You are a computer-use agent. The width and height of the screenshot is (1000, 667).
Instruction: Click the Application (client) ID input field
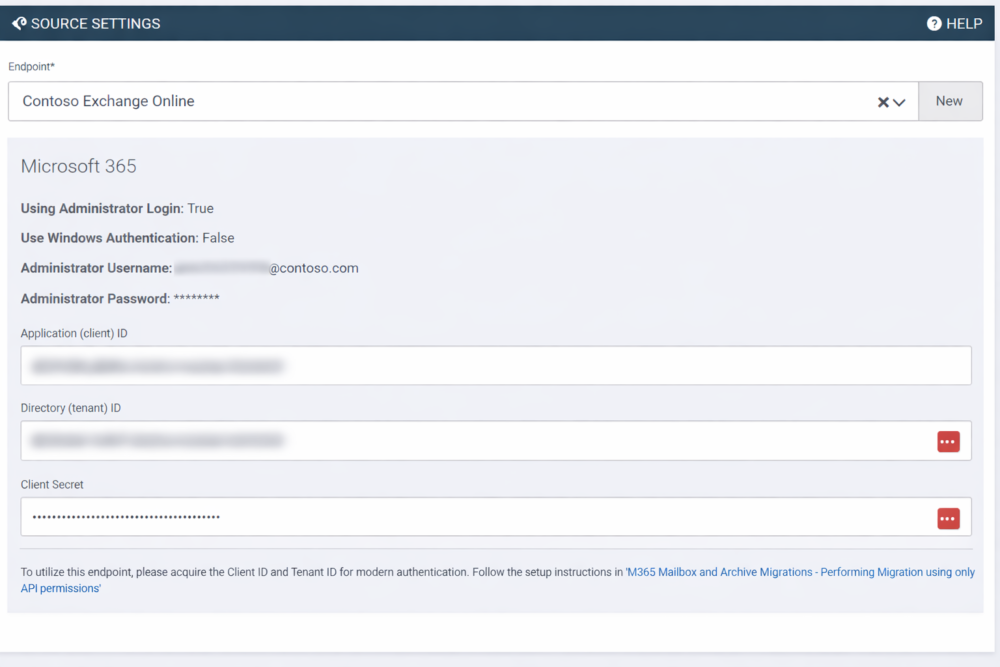[496, 365]
